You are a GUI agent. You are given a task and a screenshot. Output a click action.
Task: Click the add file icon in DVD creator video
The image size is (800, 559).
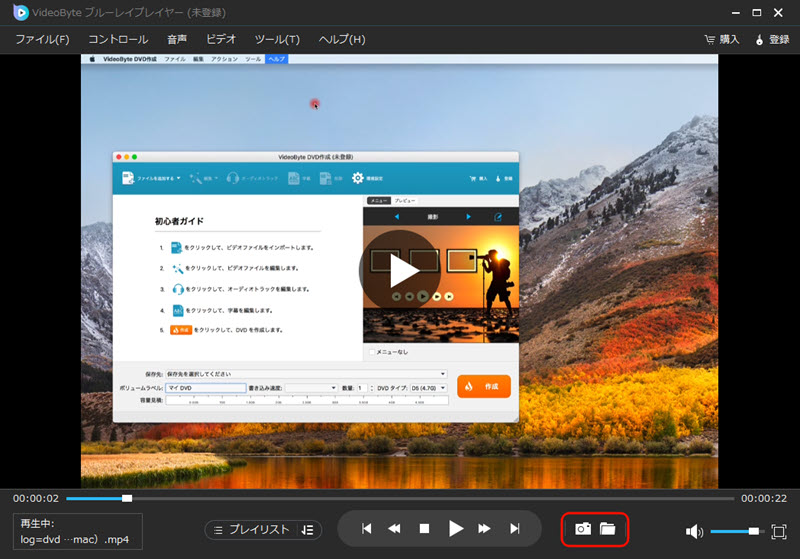128,178
